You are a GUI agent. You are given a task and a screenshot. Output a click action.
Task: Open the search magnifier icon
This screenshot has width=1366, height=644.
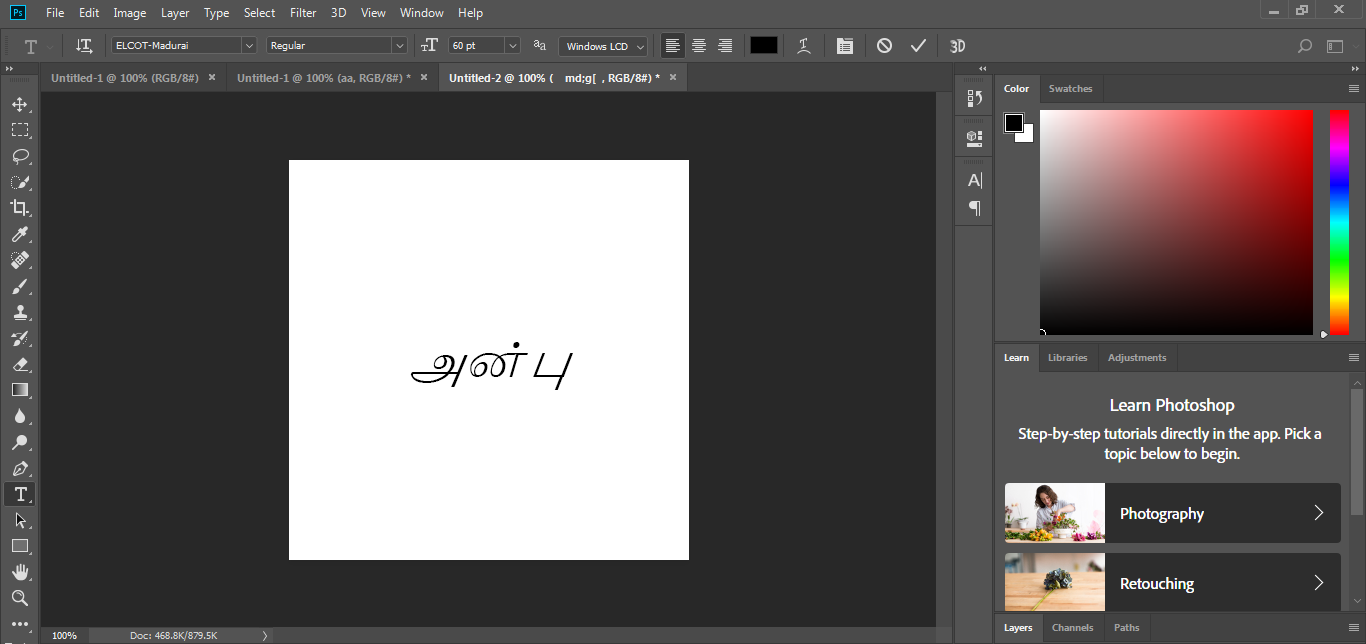tap(1304, 46)
